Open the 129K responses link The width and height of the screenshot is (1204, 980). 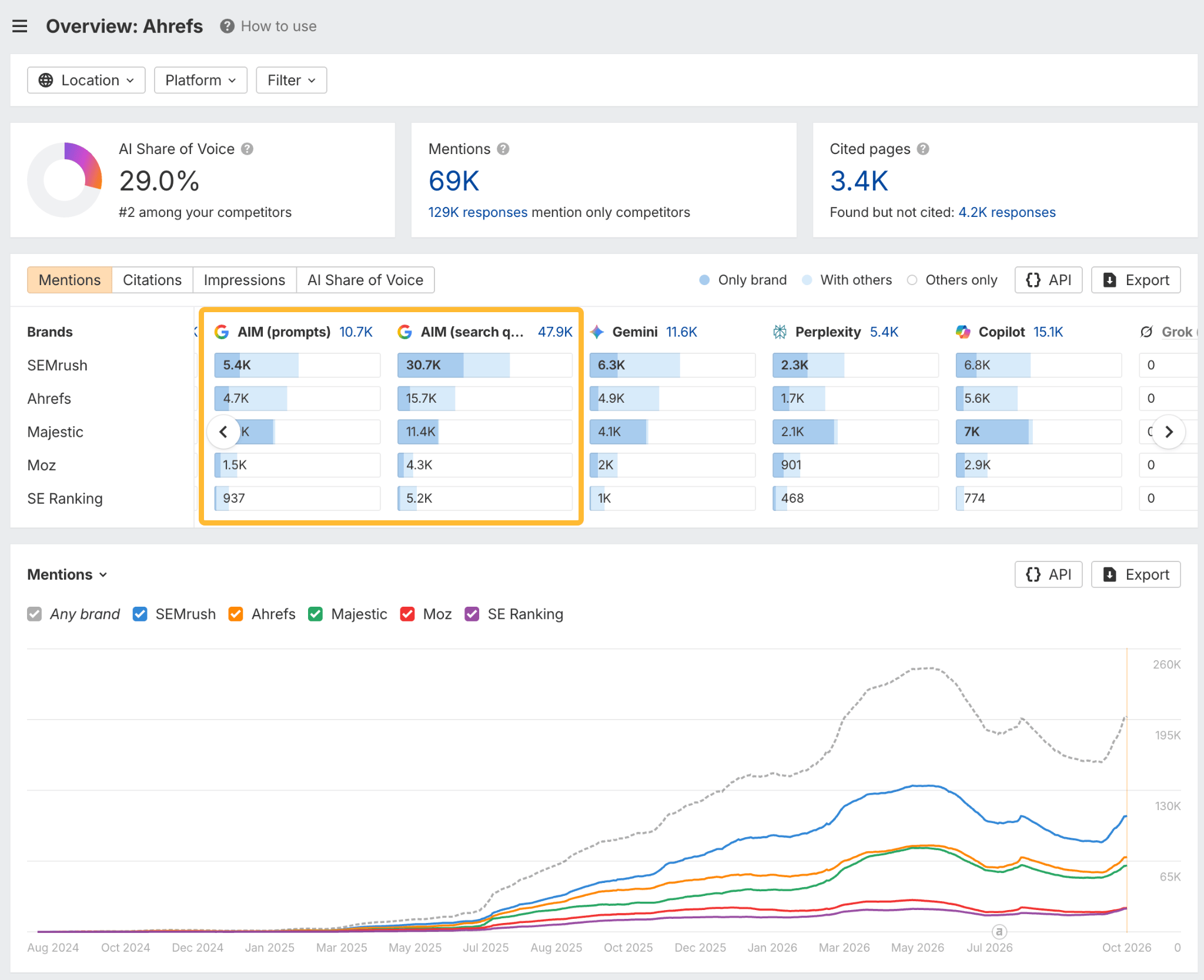click(x=477, y=212)
